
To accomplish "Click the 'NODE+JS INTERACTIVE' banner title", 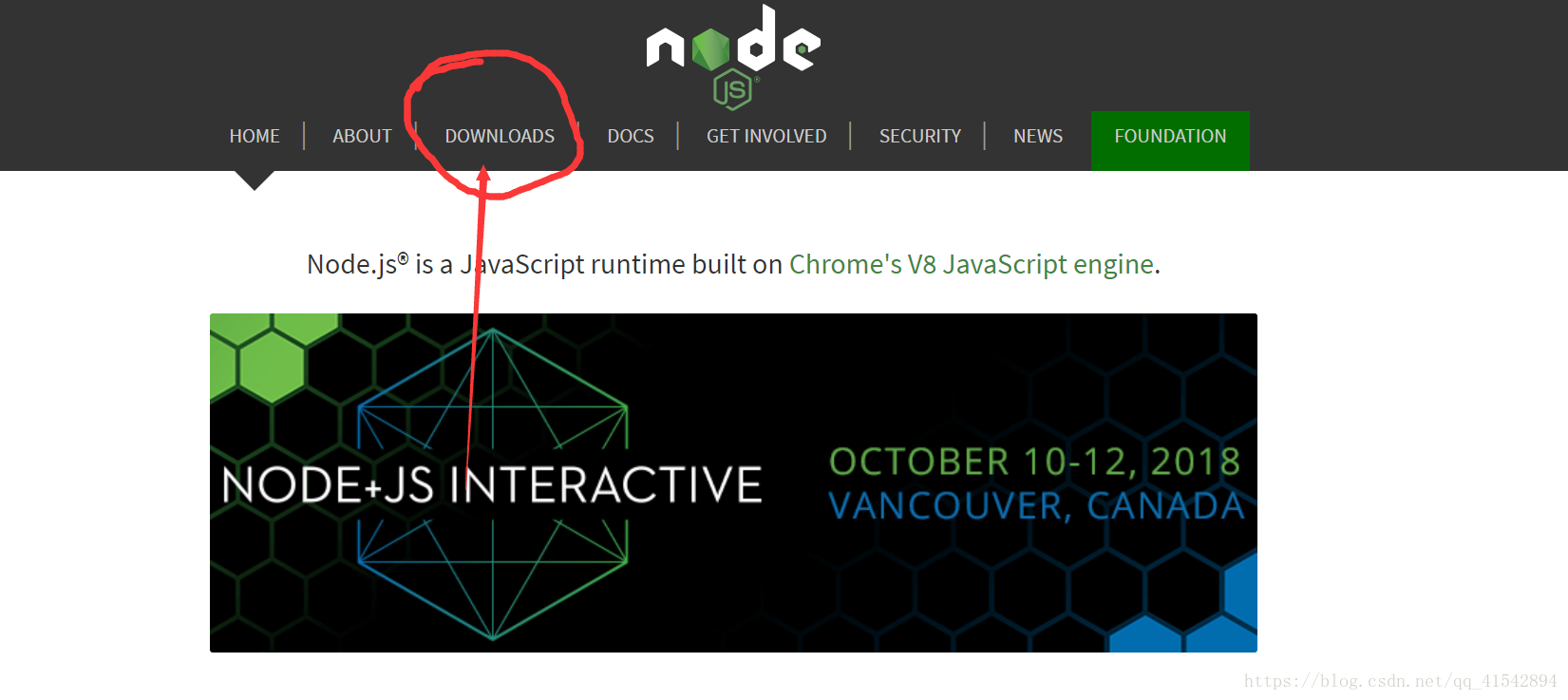I will click(492, 484).
